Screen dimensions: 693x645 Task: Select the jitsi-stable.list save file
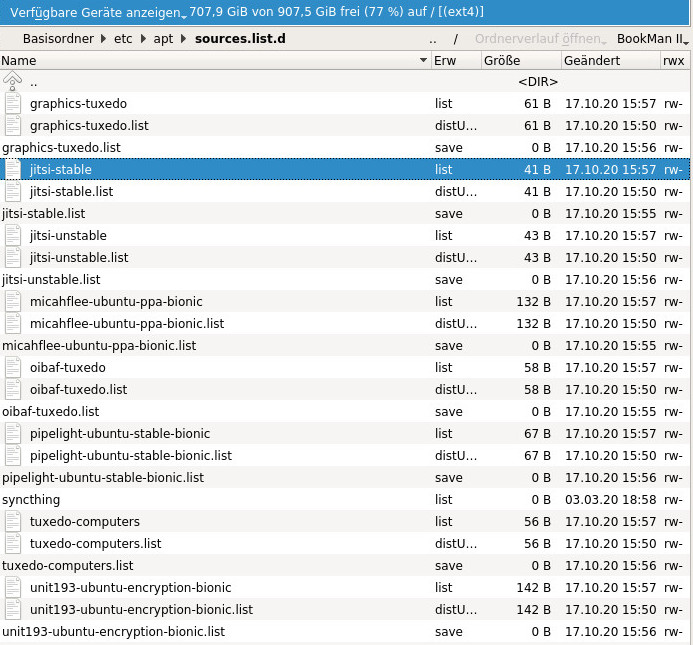click(x=345, y=213)
